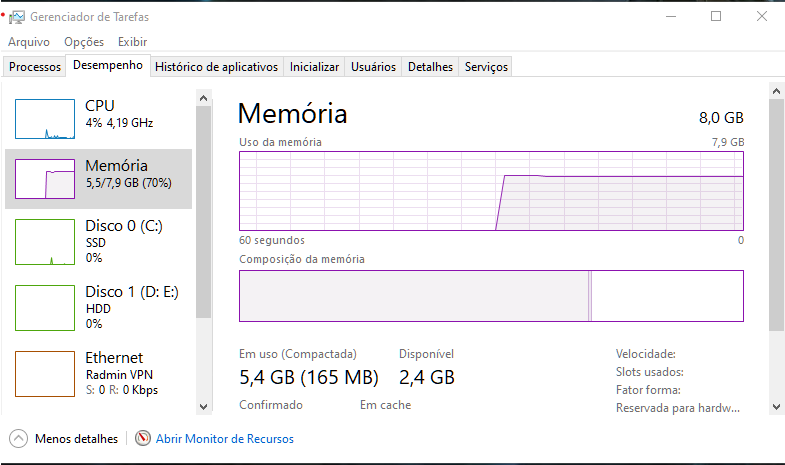Click main panel scroll down arrow
This screenshot has width=785, height=465.
point(776,406)
